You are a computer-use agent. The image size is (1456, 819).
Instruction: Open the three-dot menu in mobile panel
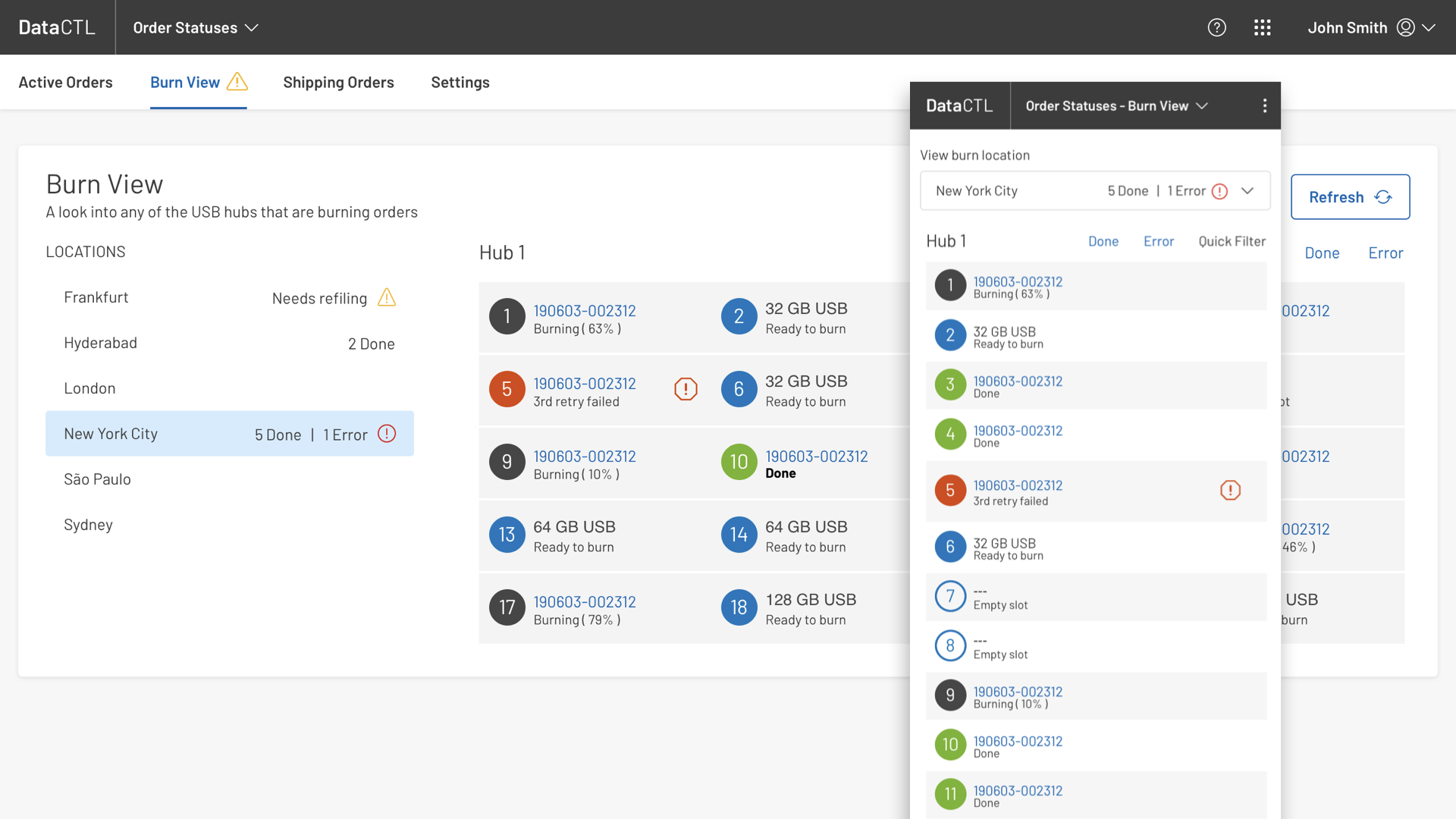click(1264, 105)
